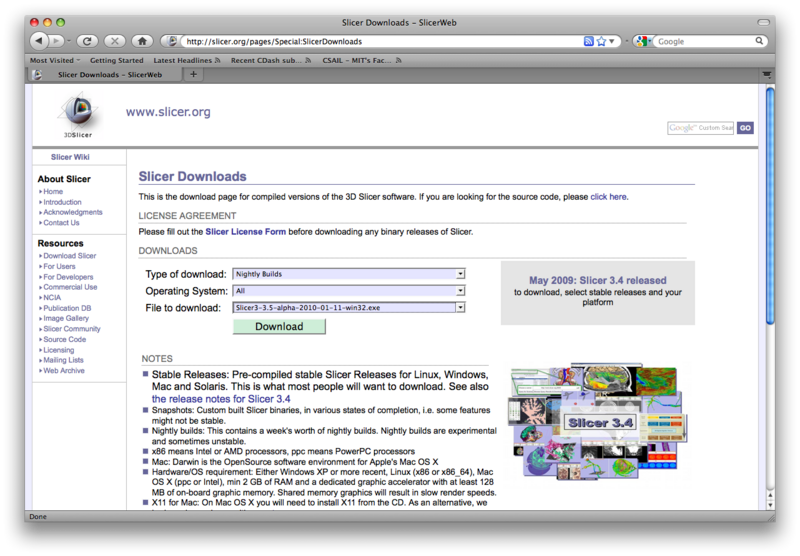Click the URL address field
This screenshot has width=800, height=556.
pos(383,41)
